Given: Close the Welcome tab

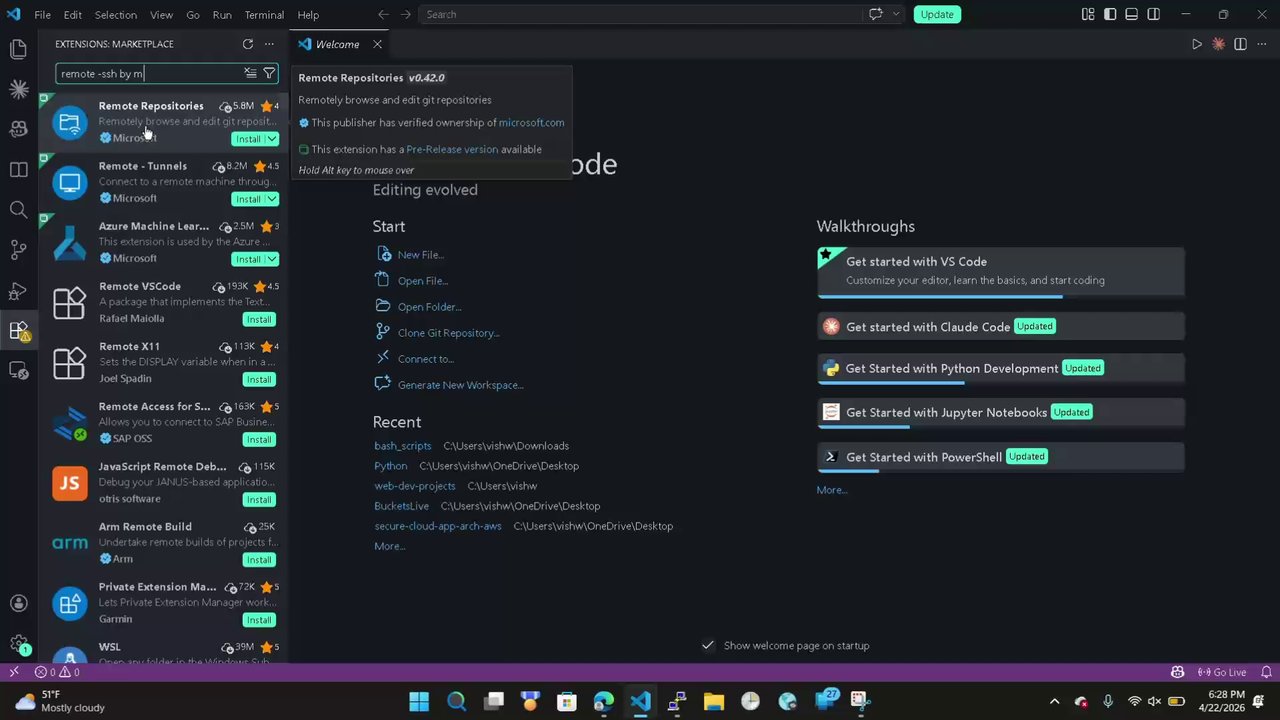Looking at the screenshot, I should pyautogui.click(x=377, y=44).
